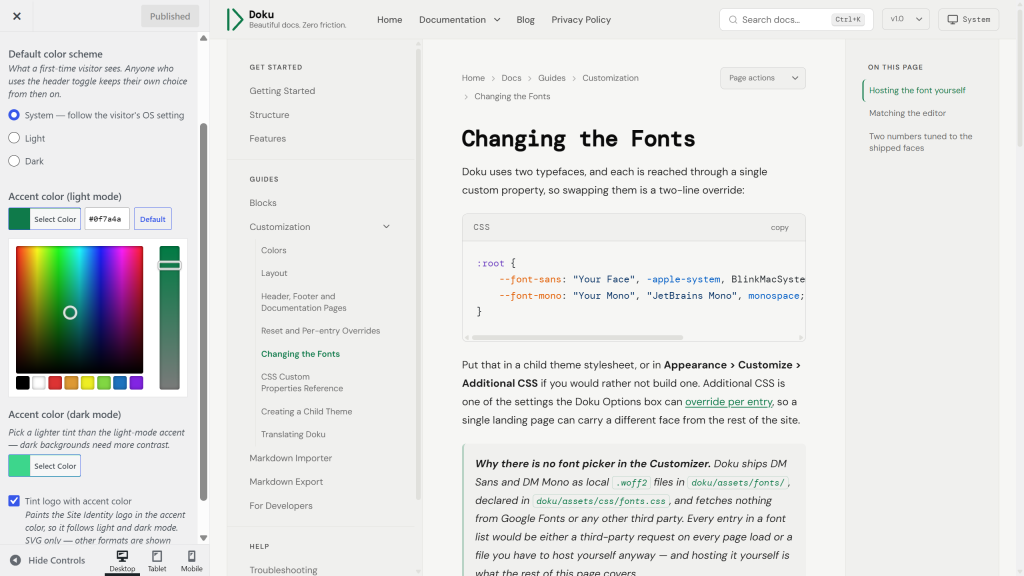Open Layout subpage in sidebar
Image resolution: width=1024 pixels, height=576 pixels.
point(274,273)
